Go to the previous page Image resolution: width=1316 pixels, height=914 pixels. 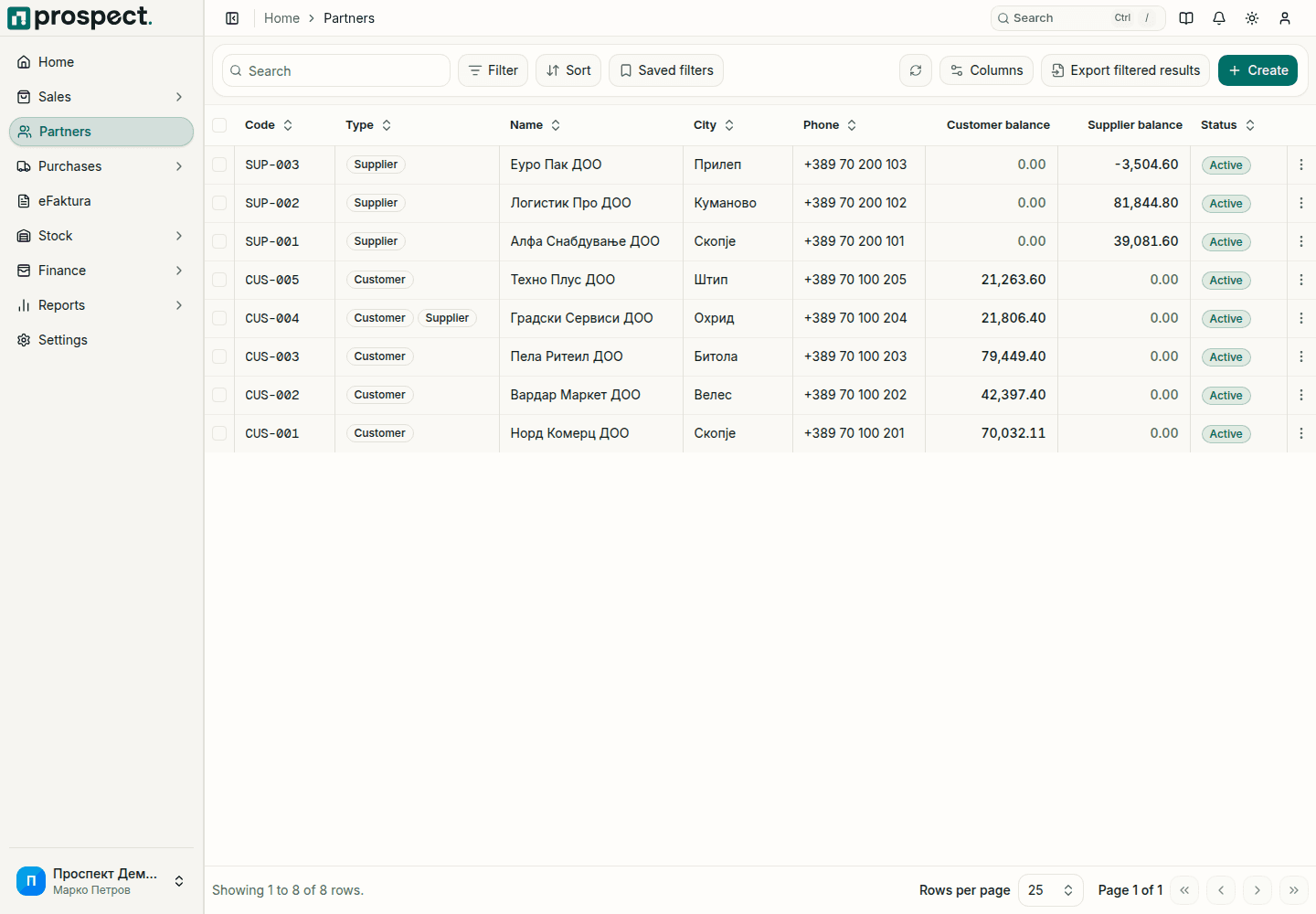(x=1221, y=890)
